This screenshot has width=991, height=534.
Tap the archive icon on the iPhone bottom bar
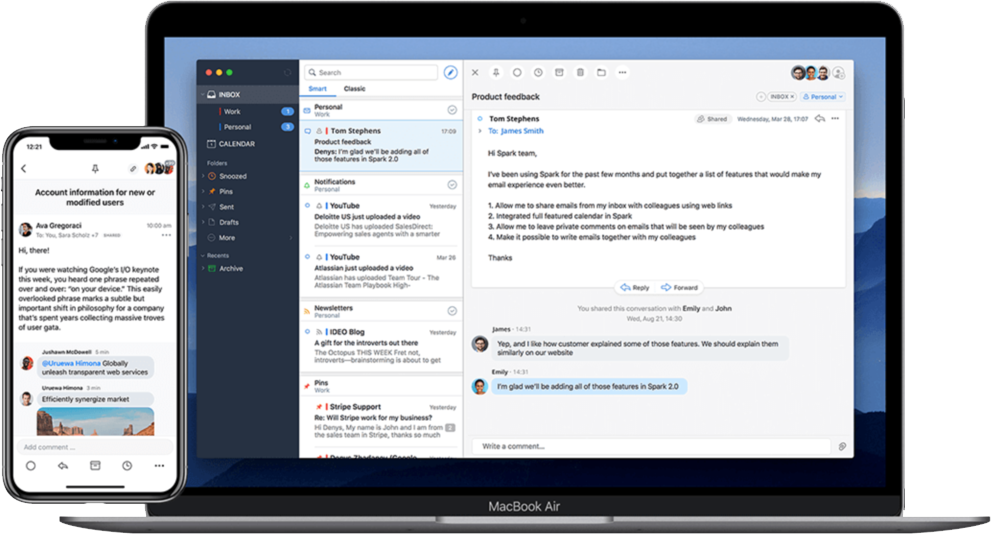[95, 466]
